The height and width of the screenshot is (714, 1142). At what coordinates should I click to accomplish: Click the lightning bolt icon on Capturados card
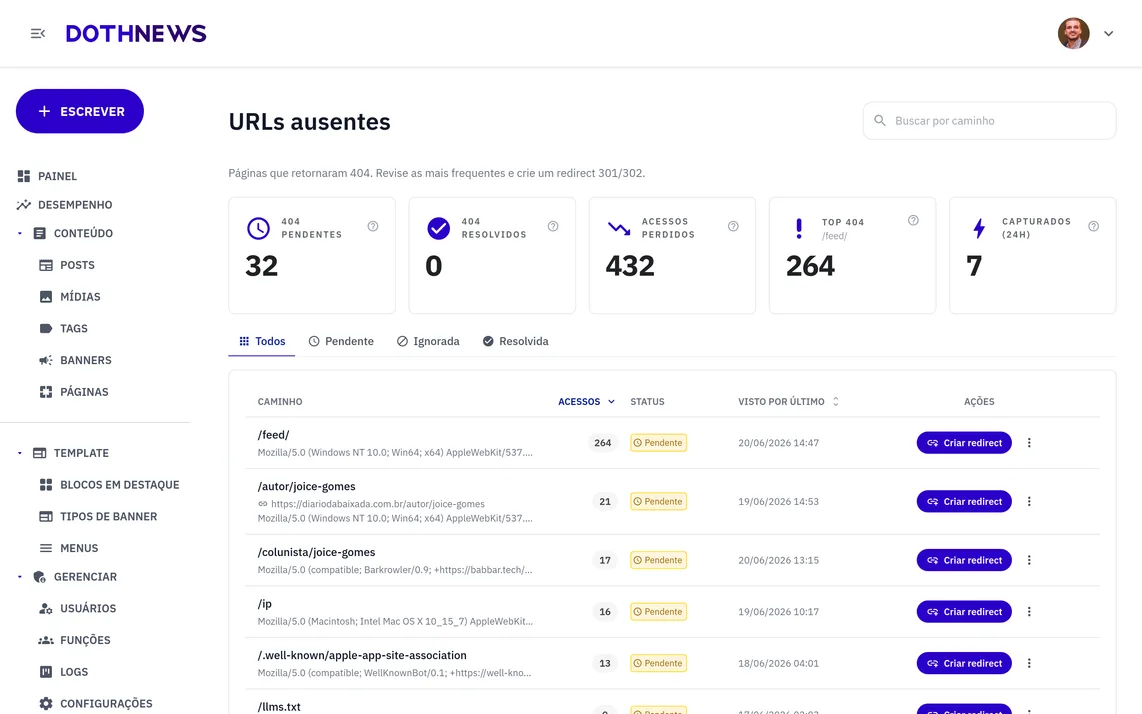[x=979, y=229]
